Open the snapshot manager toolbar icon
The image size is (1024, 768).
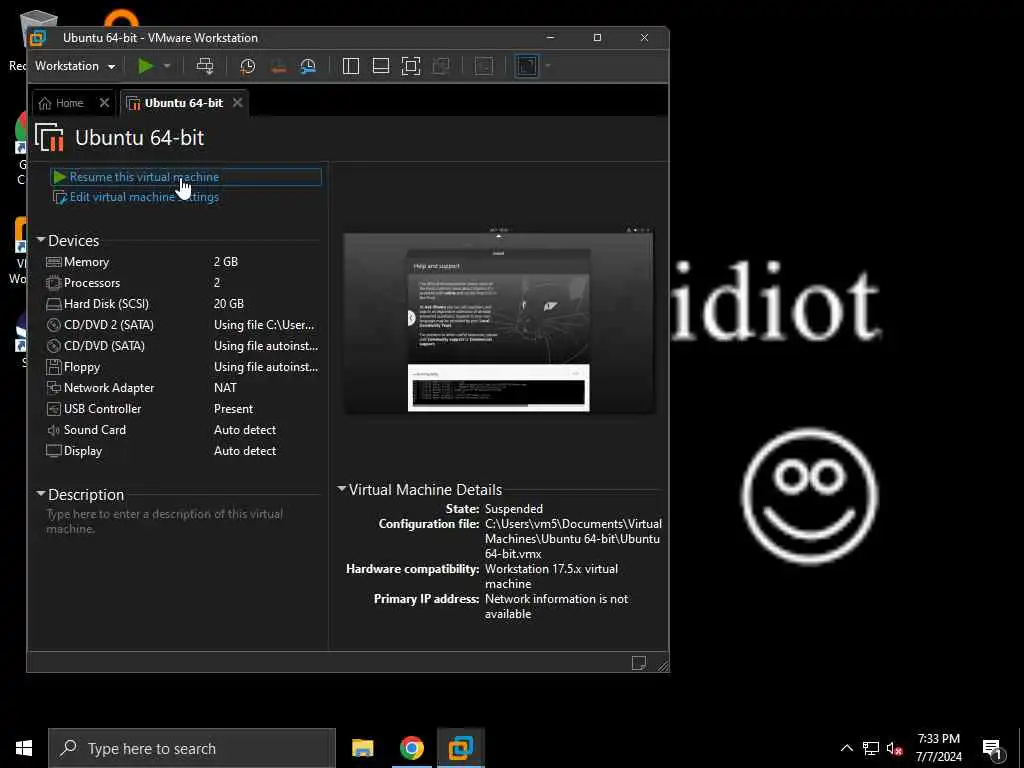pos(308,66)
